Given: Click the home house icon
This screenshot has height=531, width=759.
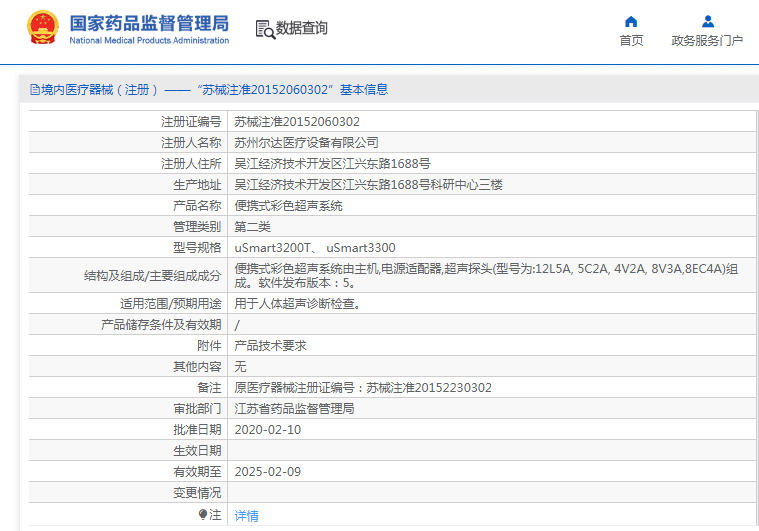Looking at the screenshot, I should pos(631,21).
